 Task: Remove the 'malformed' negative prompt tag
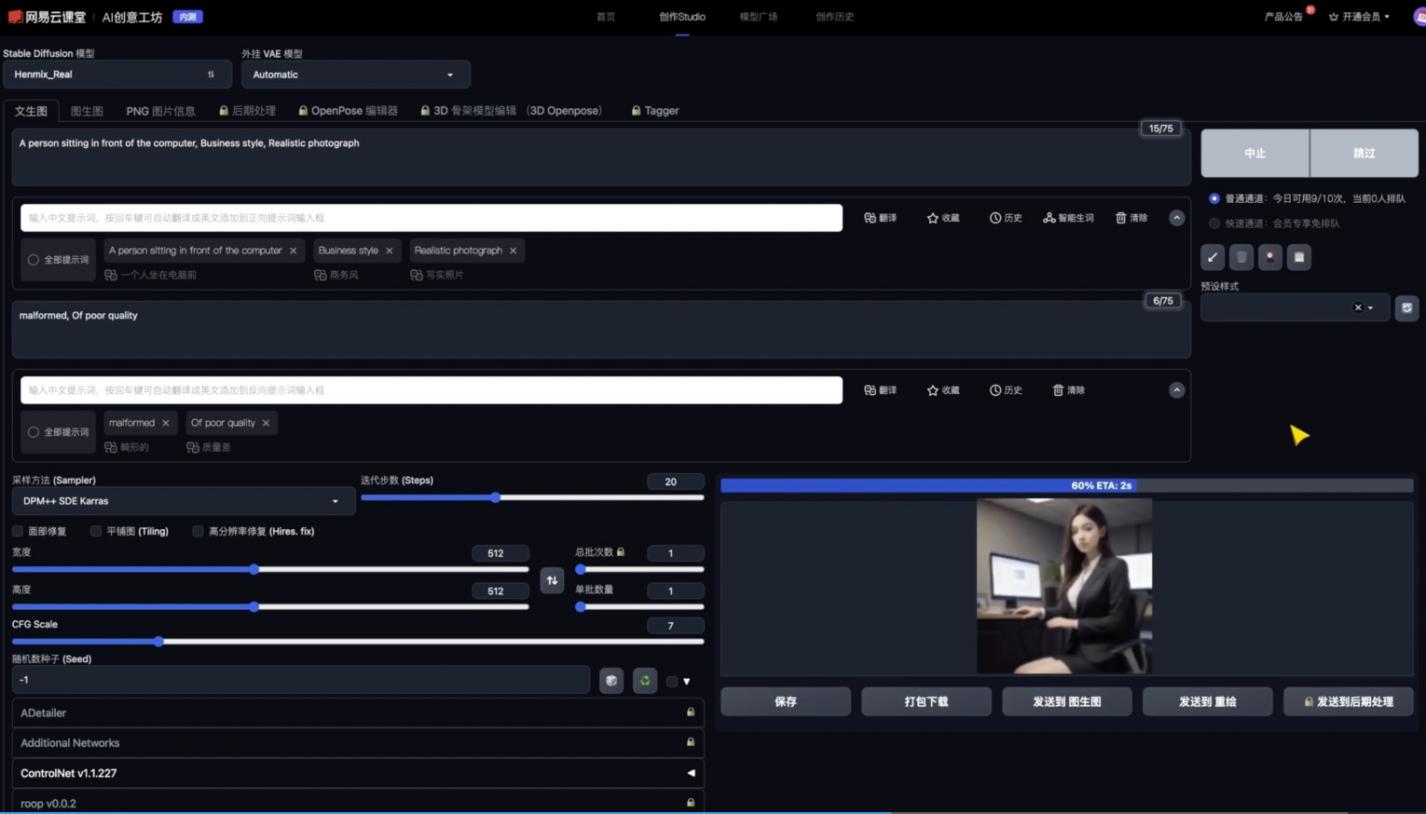point(165,423)
